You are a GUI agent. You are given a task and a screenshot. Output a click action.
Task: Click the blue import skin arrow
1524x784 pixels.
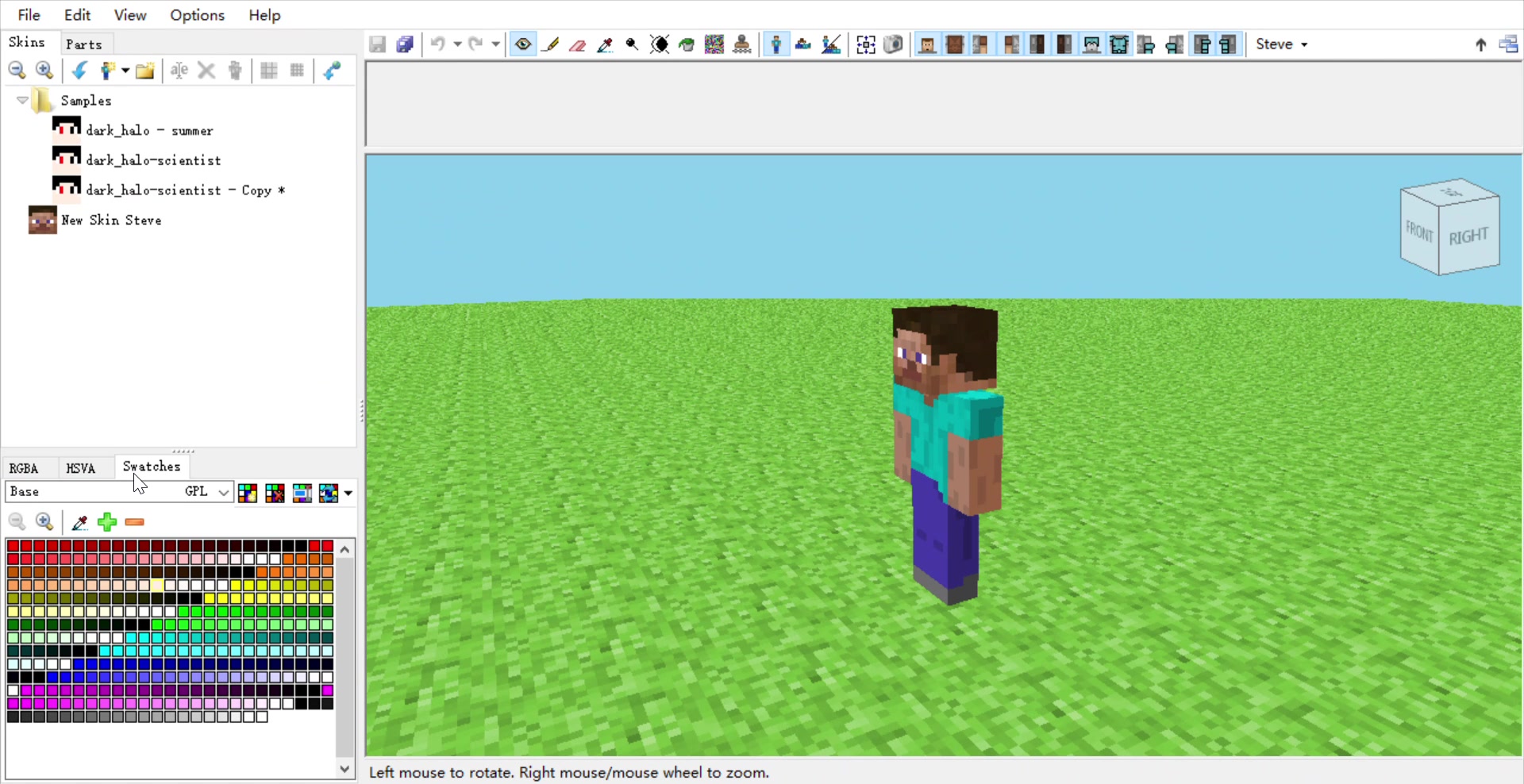[79, 71]
